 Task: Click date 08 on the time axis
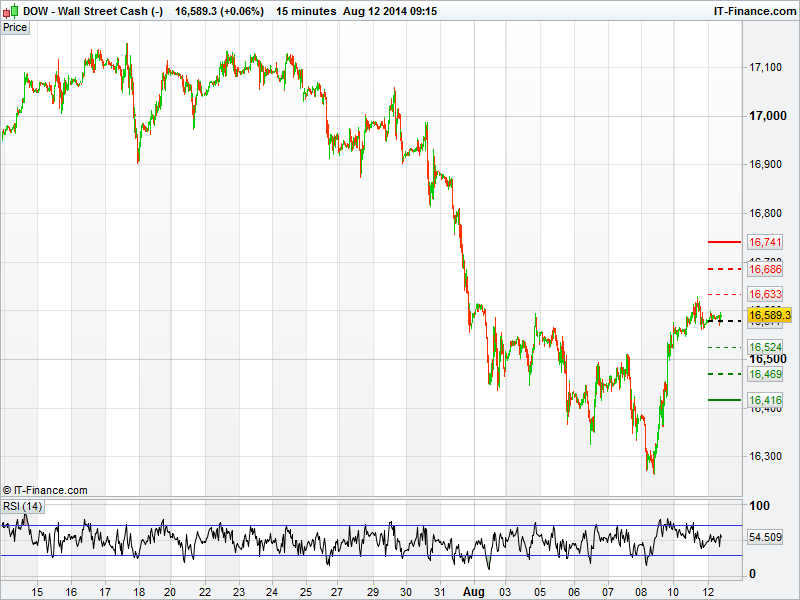click(641, 592)
